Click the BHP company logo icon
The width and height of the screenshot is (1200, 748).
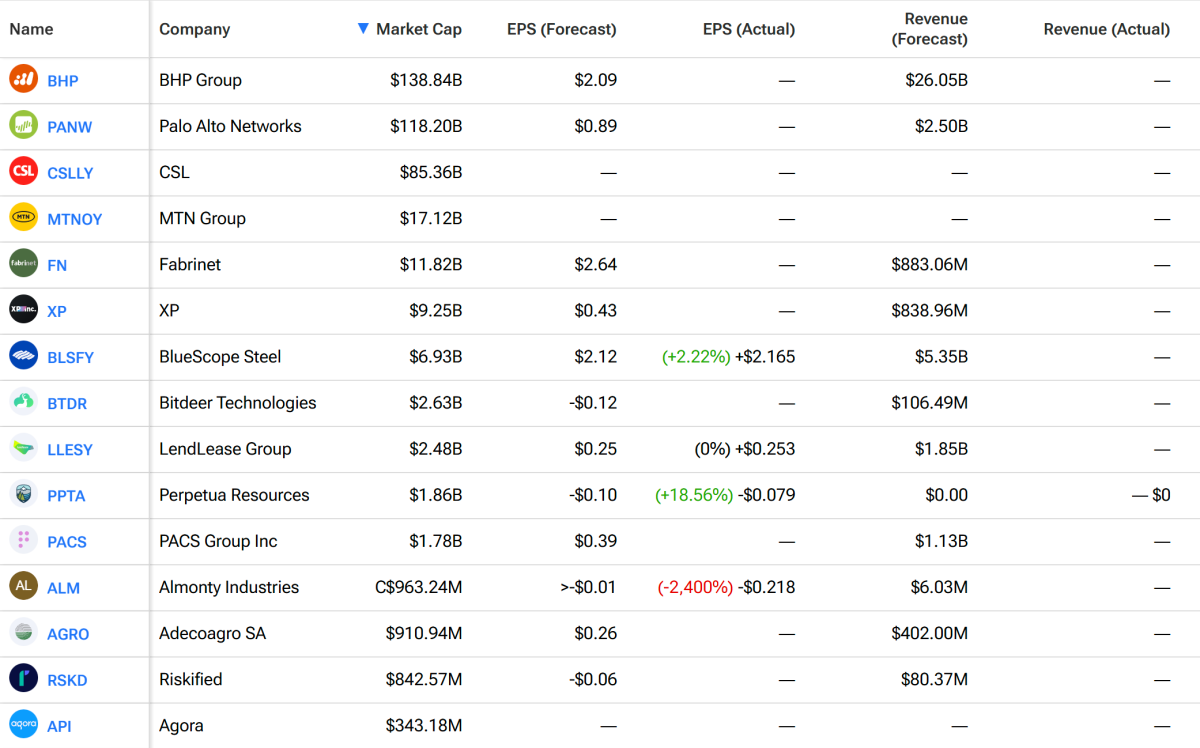[x=23, y=79]
